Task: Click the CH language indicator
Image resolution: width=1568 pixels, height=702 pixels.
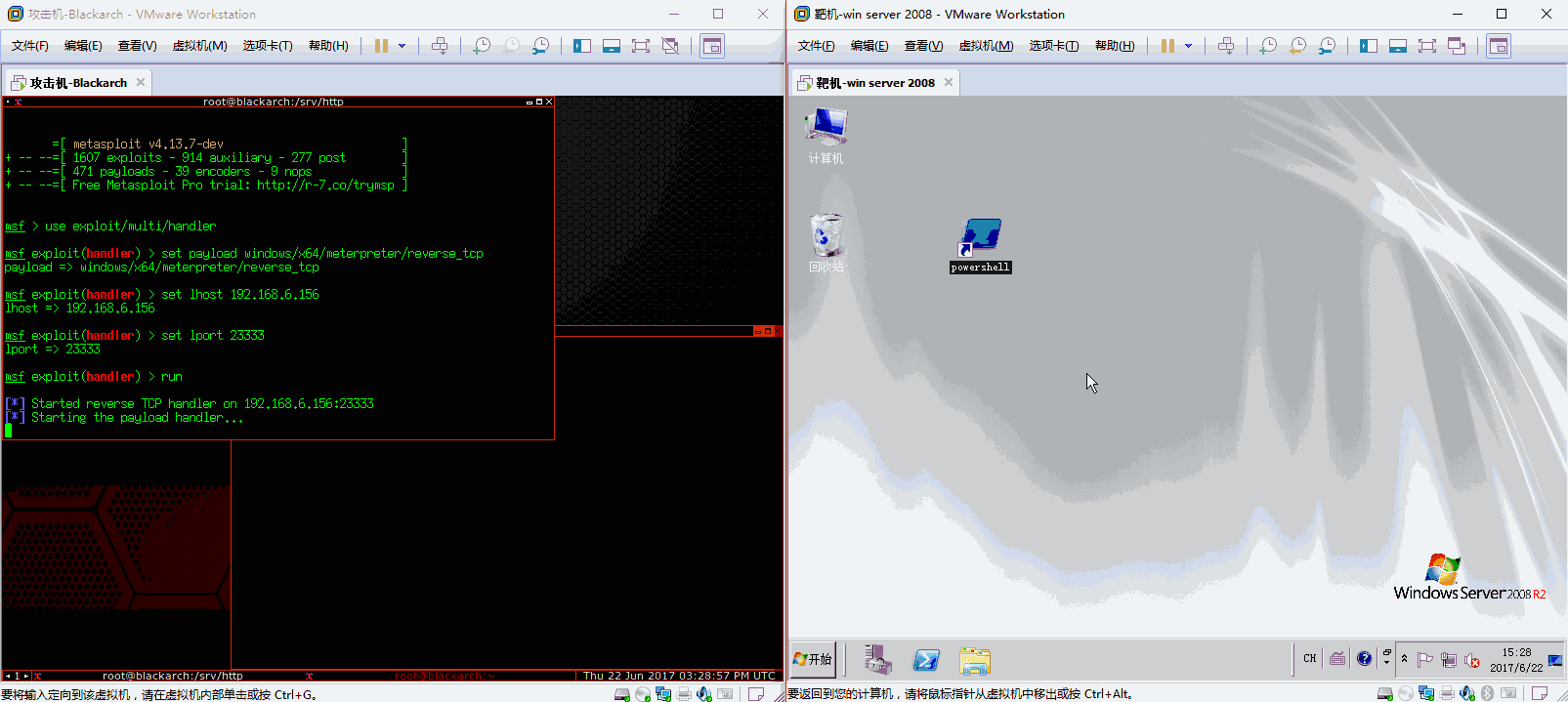Action: (1310, 659)
